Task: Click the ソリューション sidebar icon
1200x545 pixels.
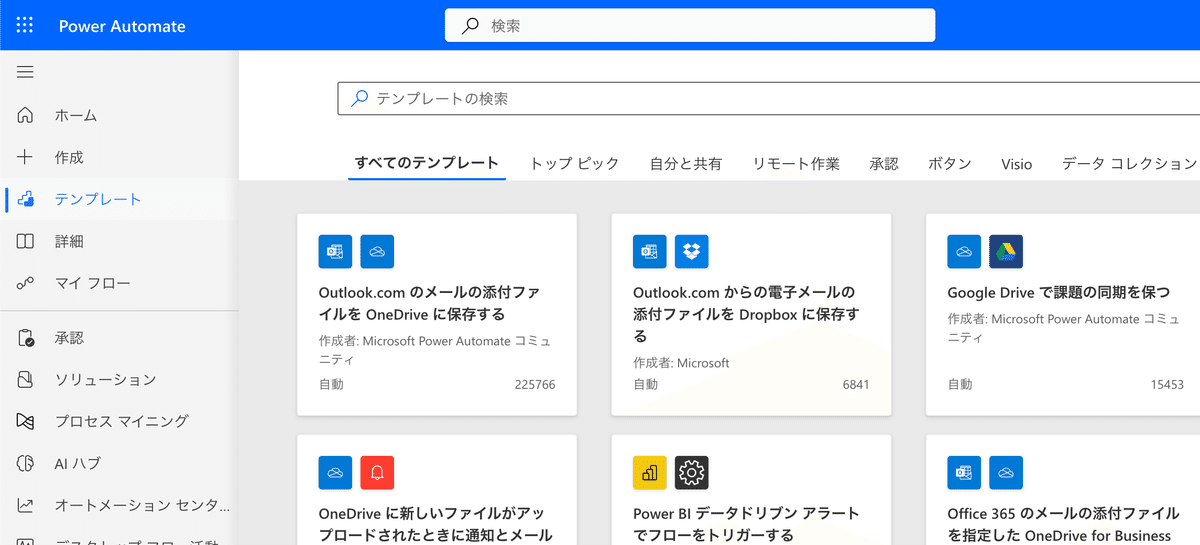Action: (26, 380)
